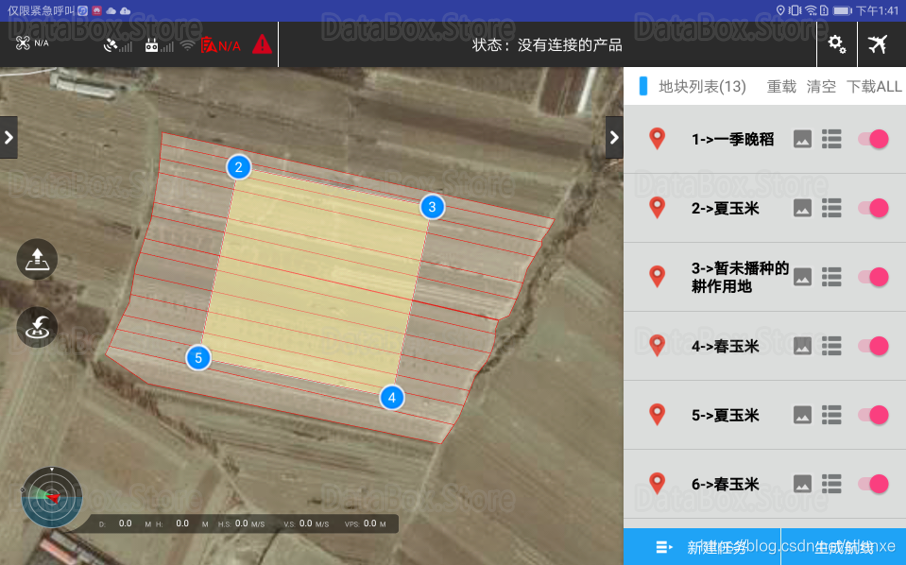Tap the status text 没有连接的产品

point(570,45)
